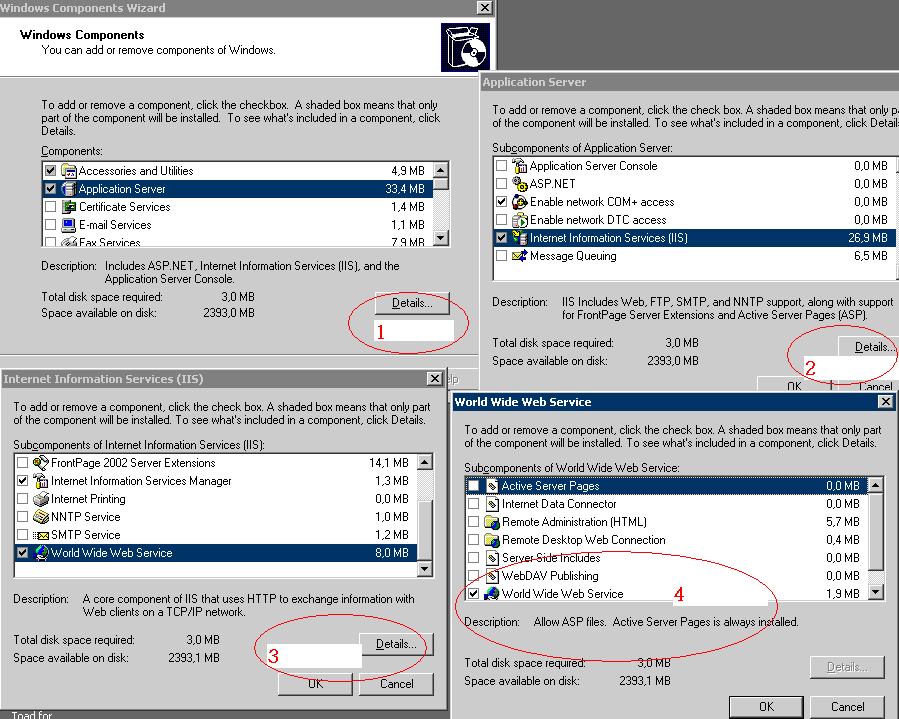Click Details in Windows Components Wizard
Viewport: 899px width, 719px height.
point(412,303)
